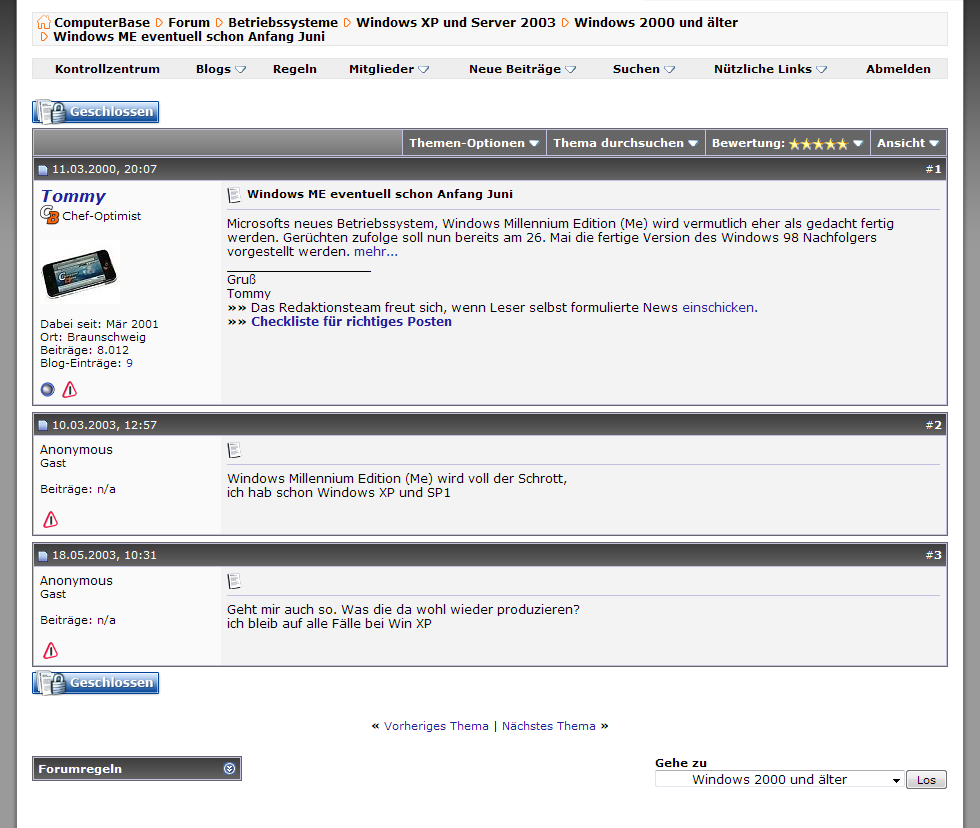
Task: Report post #3 via warning triangle
Action: pos(51,651)
